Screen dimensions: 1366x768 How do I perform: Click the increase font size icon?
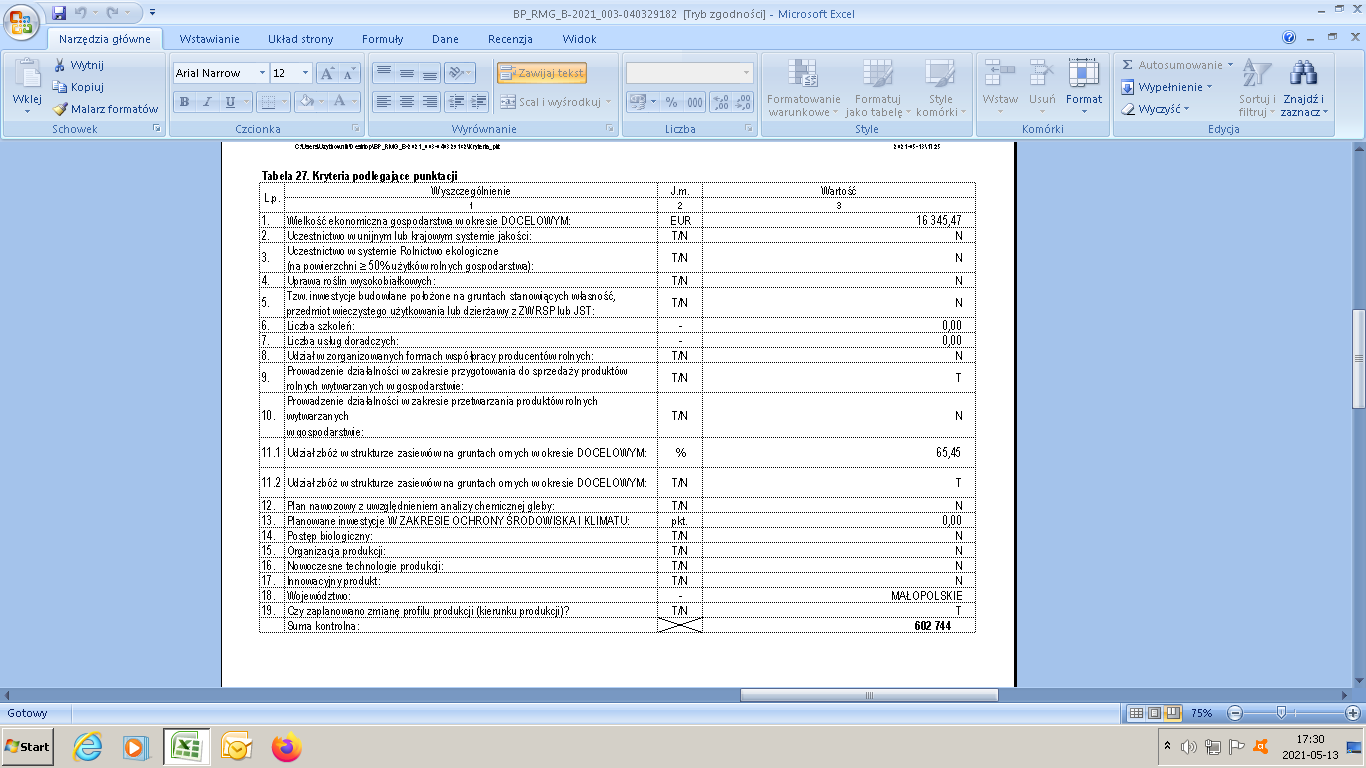[x=327, y=74]
